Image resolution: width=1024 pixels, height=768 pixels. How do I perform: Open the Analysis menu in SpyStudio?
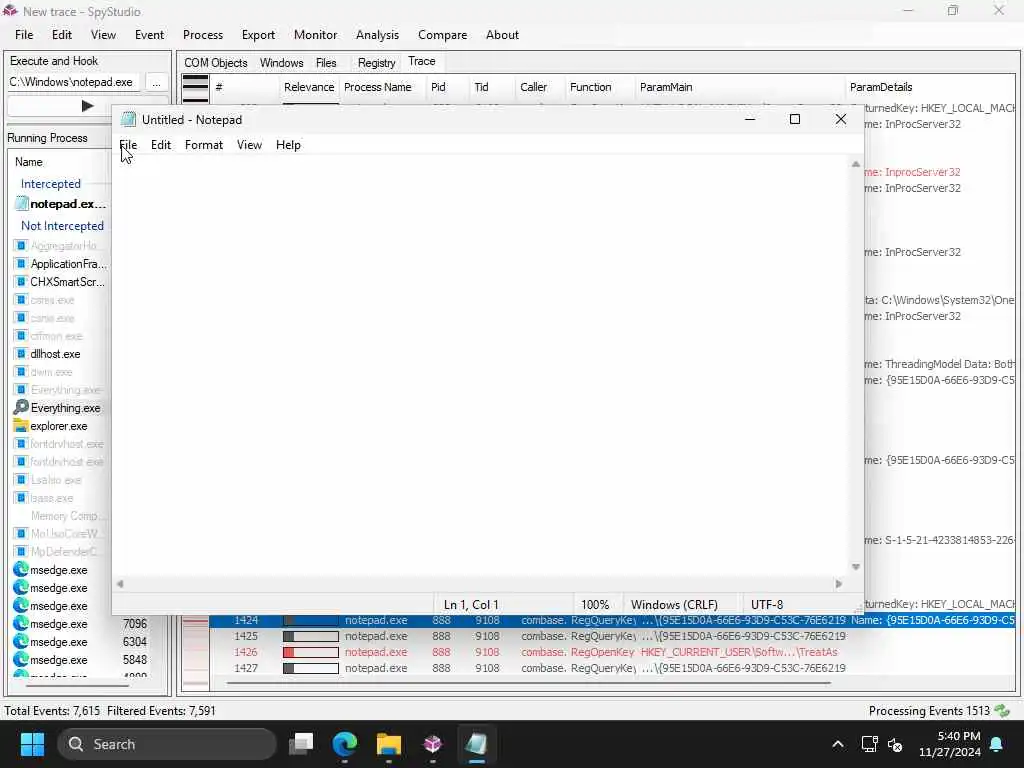377,35
